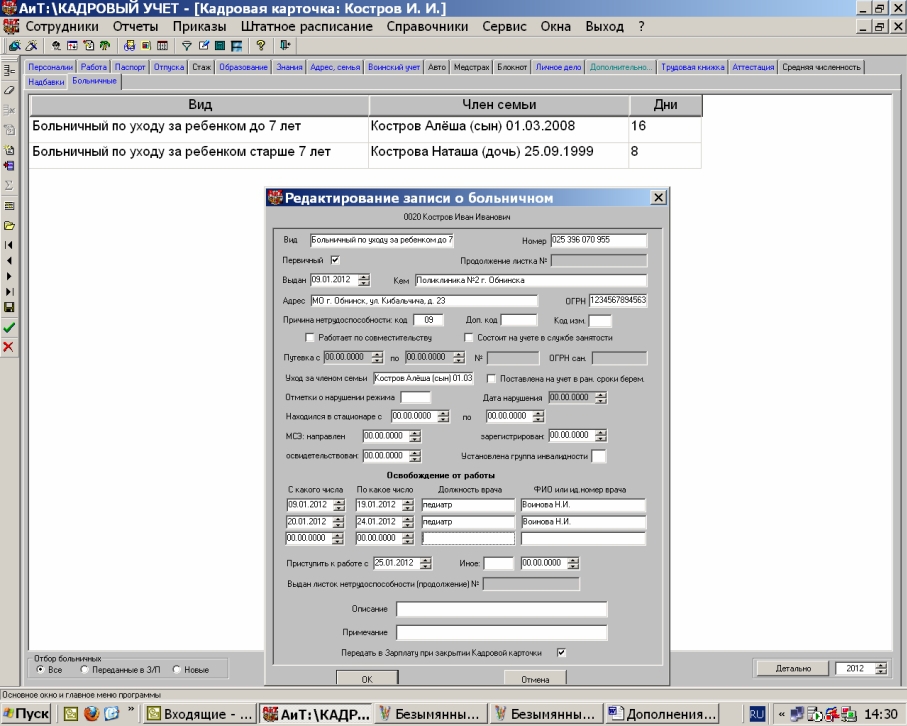
Task: Select the Новые radio button
Action: click(176, 669)
